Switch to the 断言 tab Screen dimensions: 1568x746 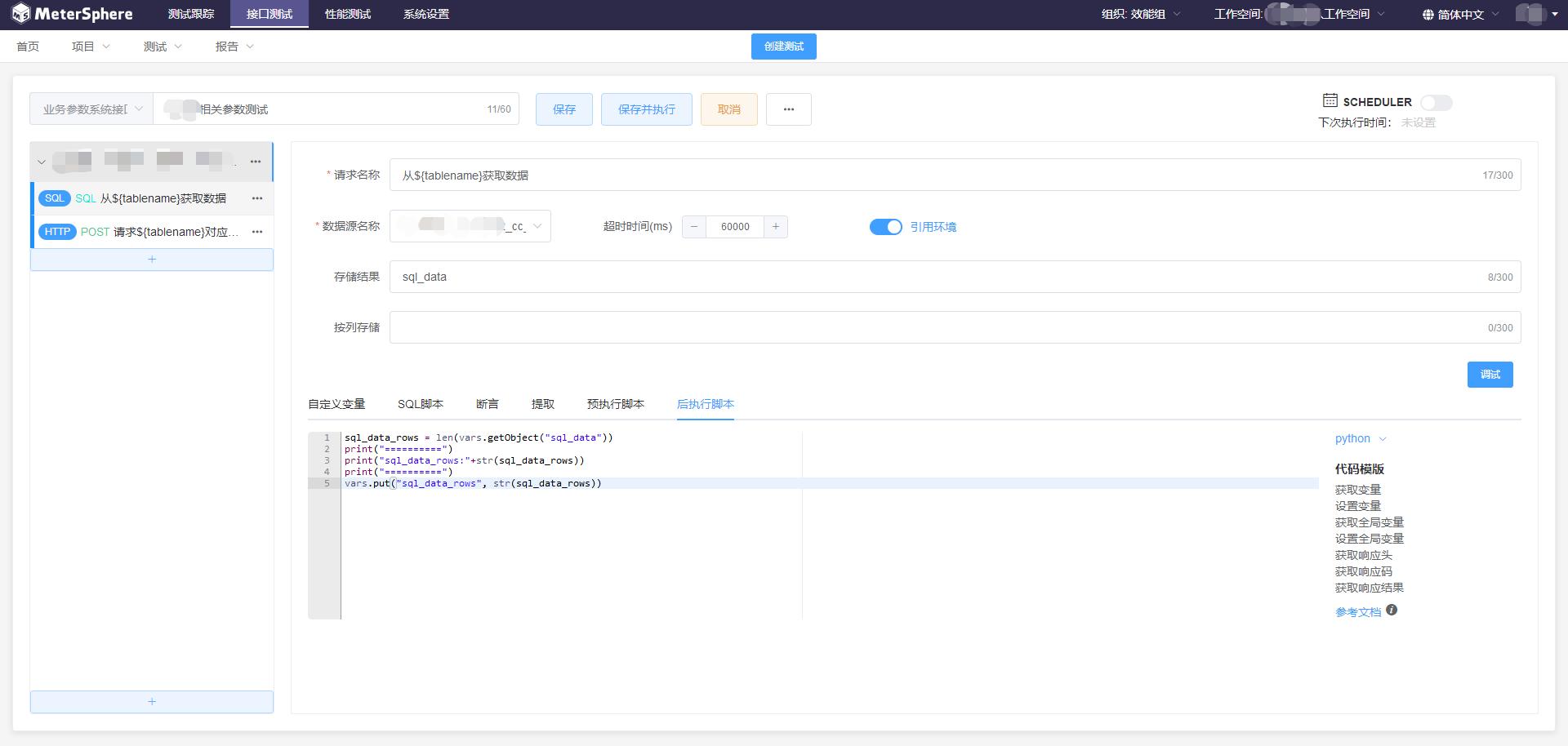[488, 404]
